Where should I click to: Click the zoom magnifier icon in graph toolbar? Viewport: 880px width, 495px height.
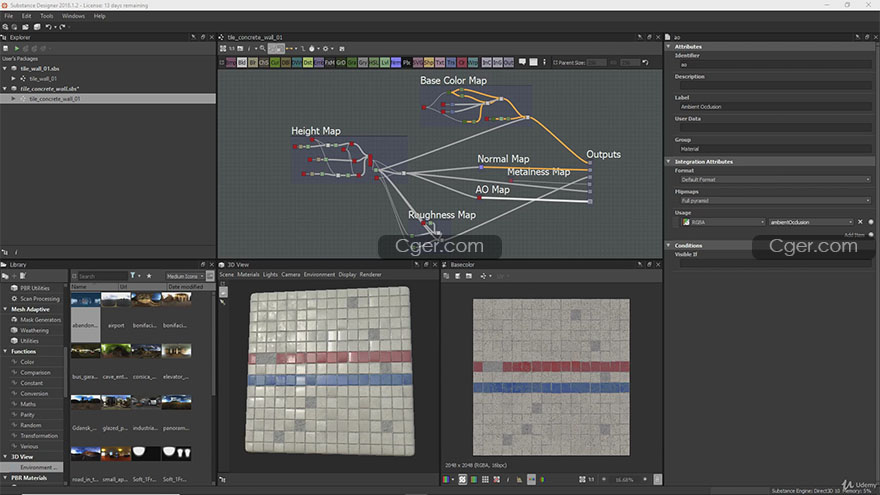click(262, 49)
